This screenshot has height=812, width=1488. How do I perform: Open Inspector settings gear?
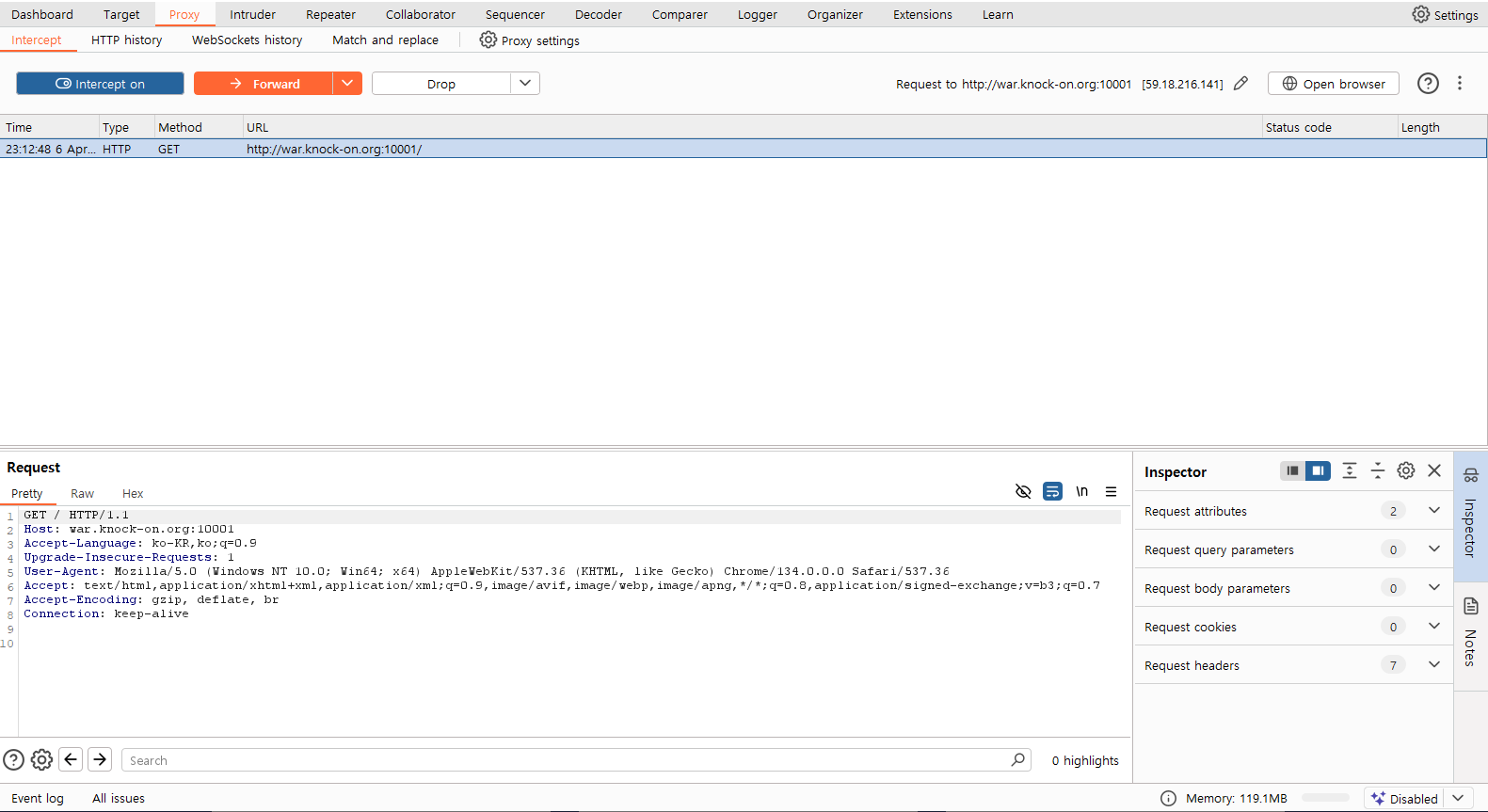1405,470
